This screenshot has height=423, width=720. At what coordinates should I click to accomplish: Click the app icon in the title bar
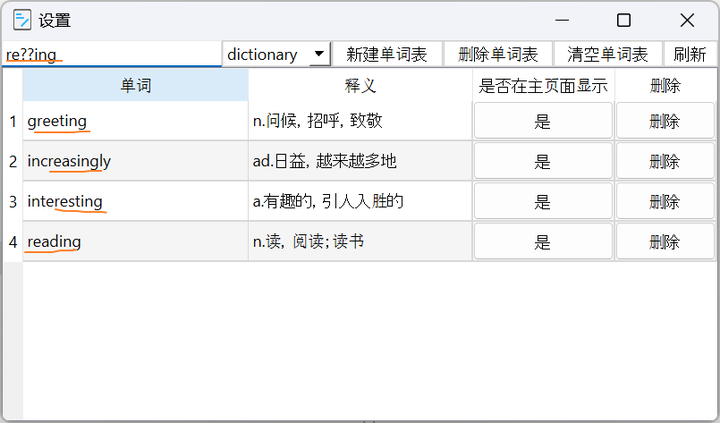(22, 20)
